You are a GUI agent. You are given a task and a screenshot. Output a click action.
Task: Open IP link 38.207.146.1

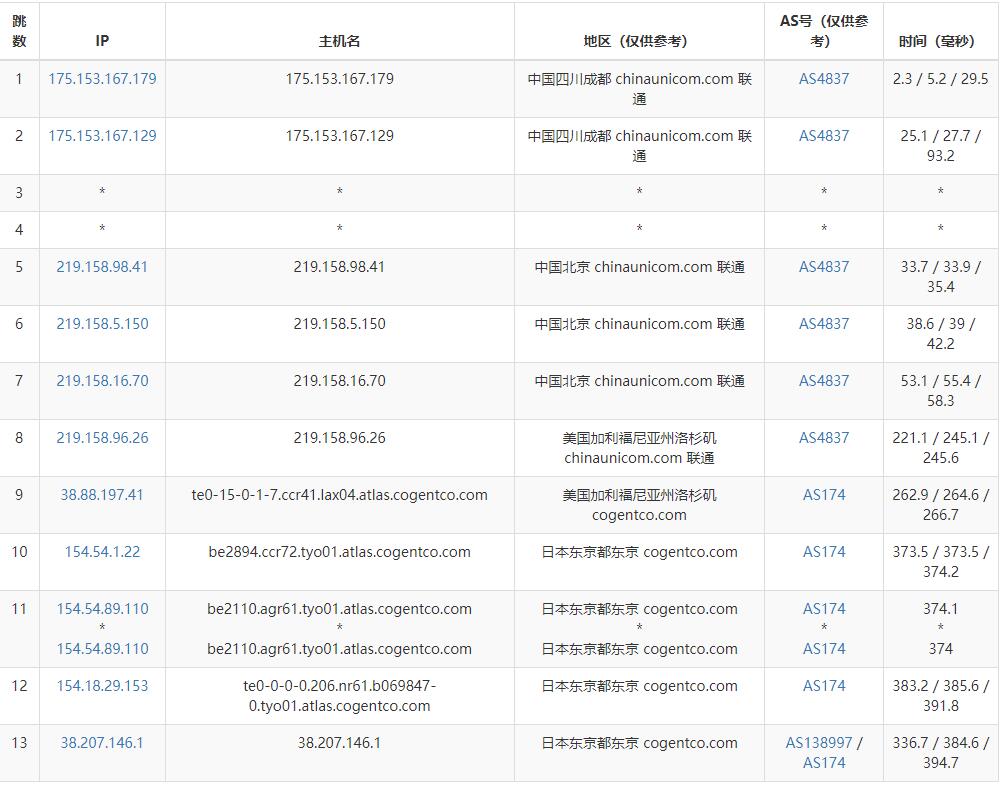coord(102,742)
